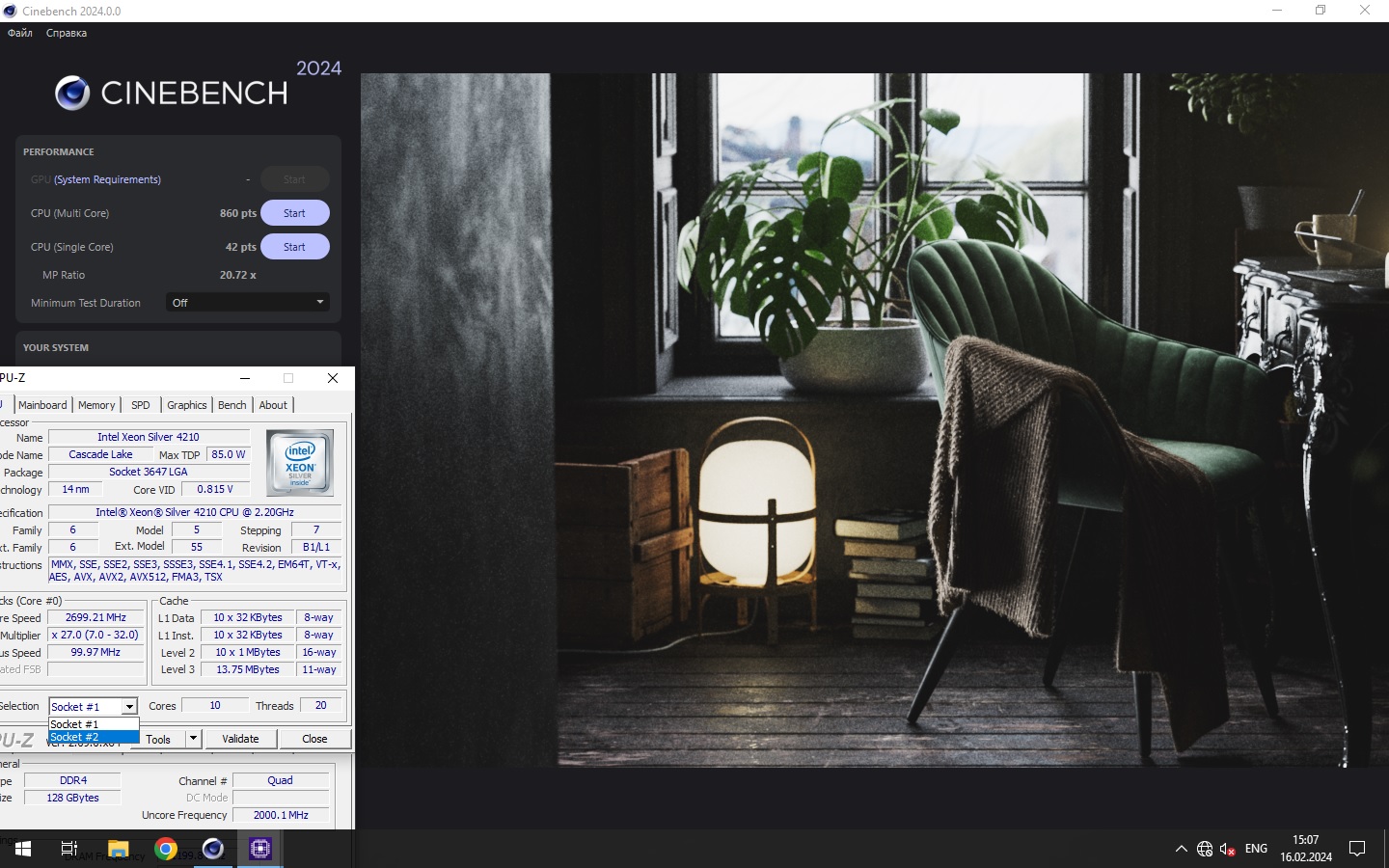Click the Threads value 20

pyautogui.click(x=321, y=705)
